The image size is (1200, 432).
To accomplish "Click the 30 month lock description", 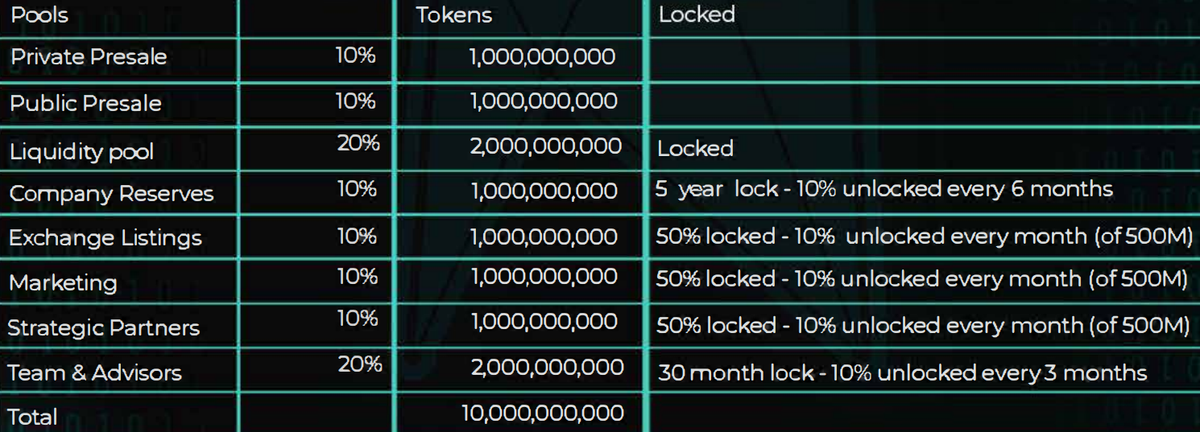I will click(x=902, y=373).
